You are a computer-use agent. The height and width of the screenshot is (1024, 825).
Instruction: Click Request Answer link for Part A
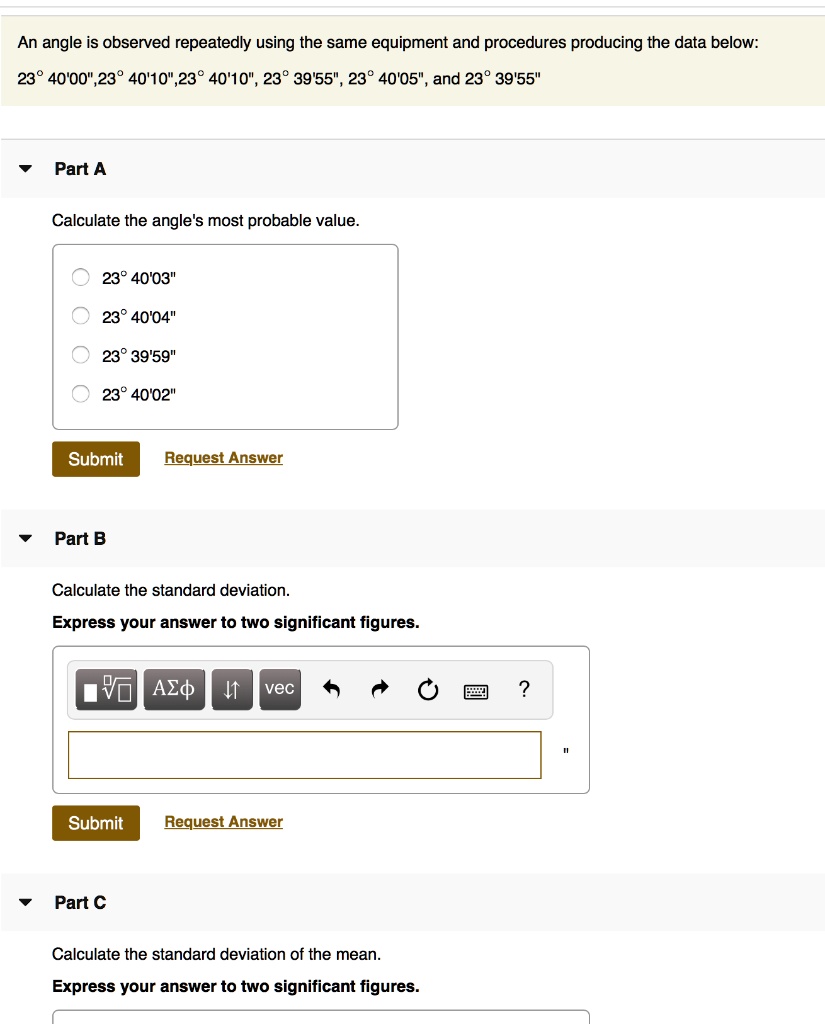pos(223,458)
